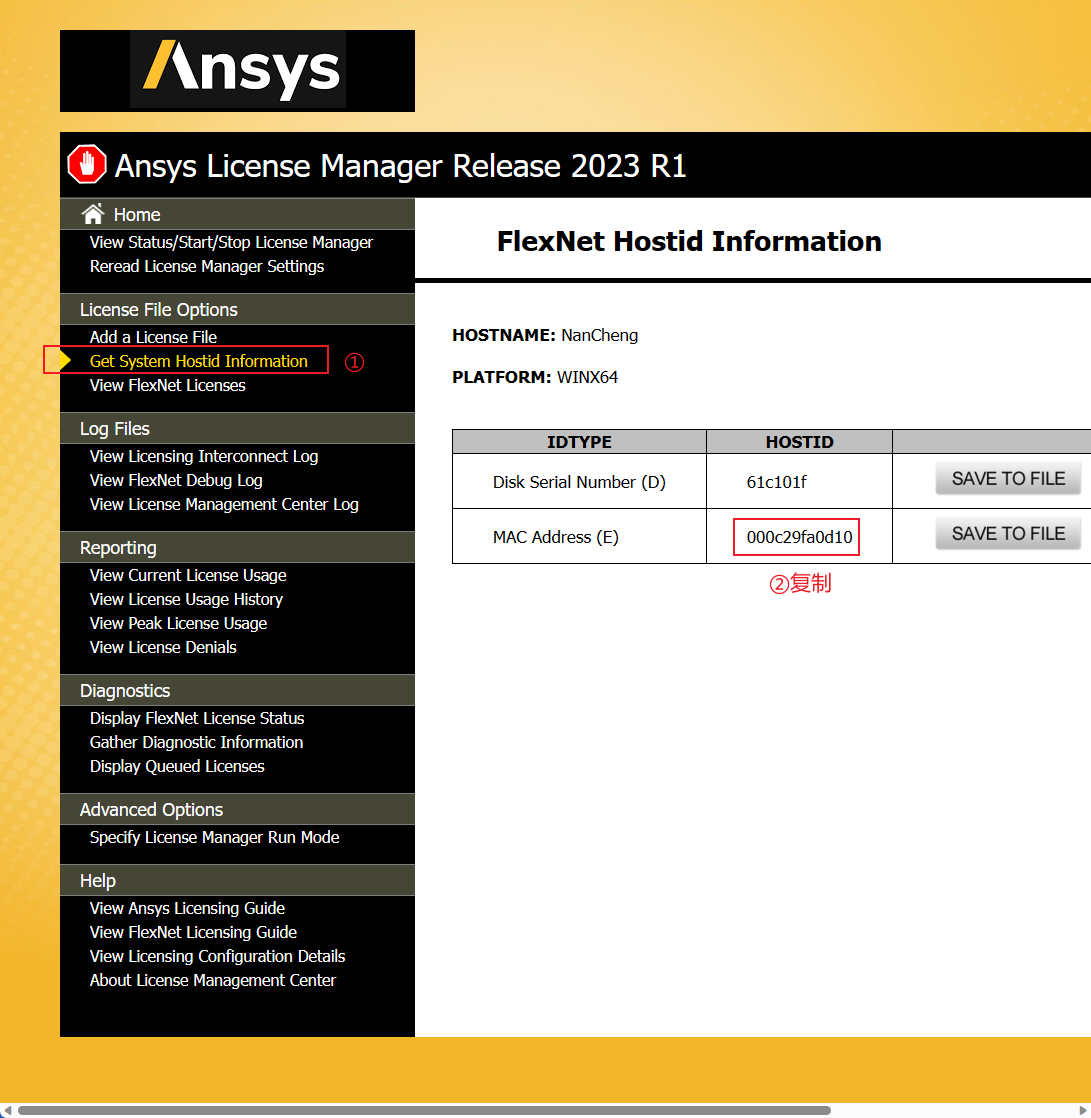Click the Ansys logo banner
1091x1118 pixels.
pos(237,71)
